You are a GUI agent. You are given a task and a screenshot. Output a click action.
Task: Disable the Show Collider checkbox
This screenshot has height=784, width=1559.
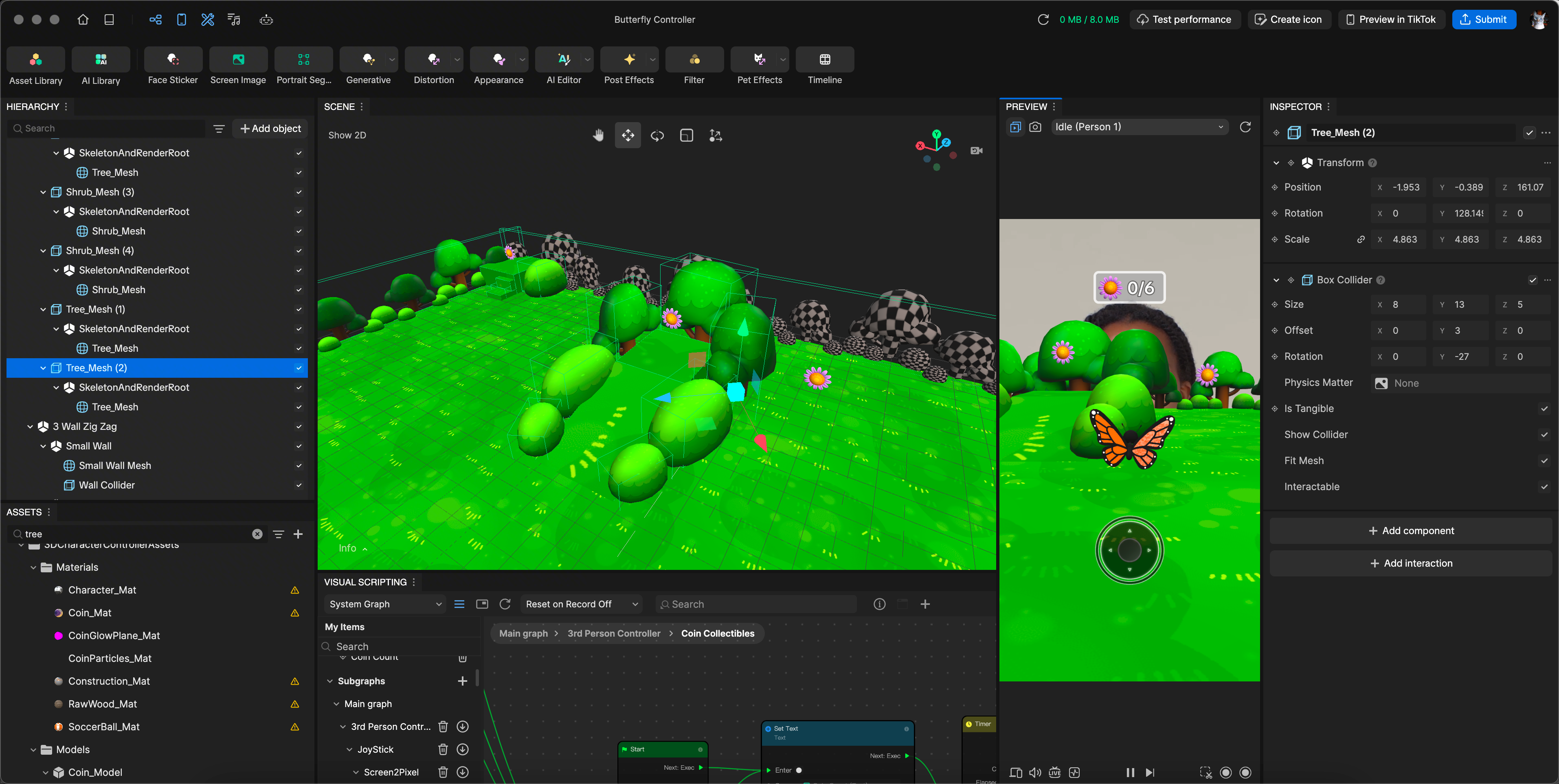[x=1544, y=435]
